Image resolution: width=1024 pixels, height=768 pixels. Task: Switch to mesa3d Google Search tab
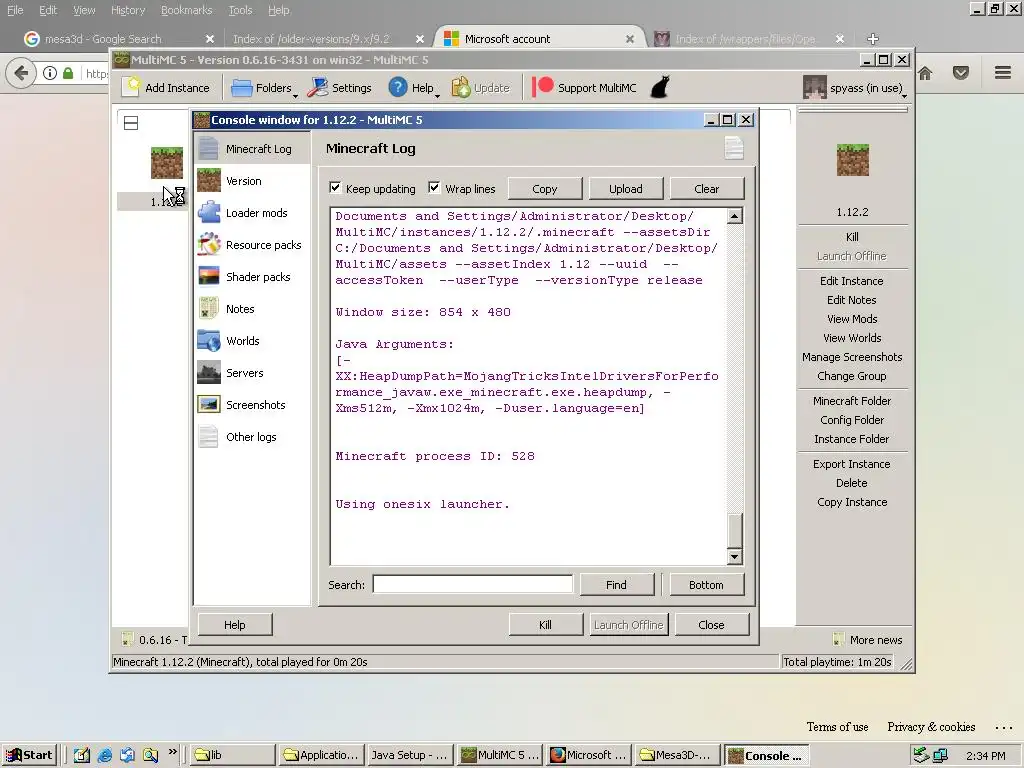(x=119, y=39)
